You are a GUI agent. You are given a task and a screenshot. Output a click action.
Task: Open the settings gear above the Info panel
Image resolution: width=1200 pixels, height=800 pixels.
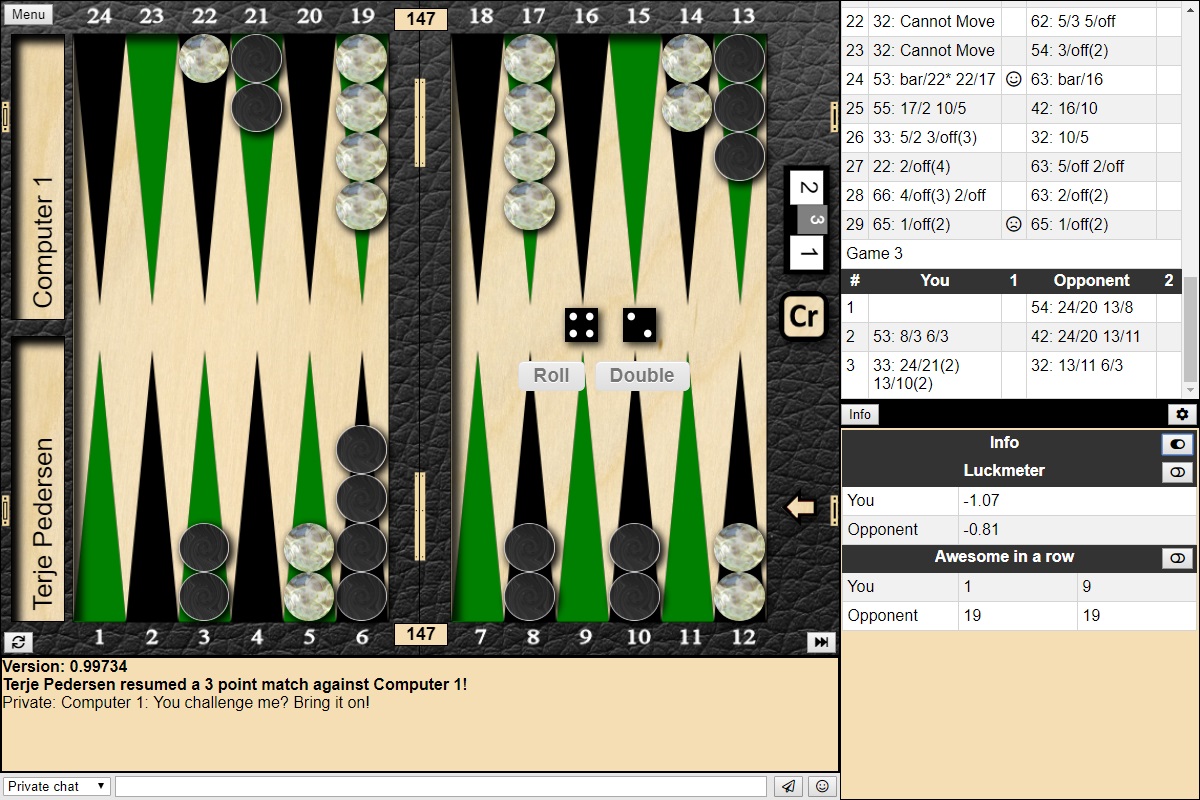pyautogui.click(x=1182, y=414)
